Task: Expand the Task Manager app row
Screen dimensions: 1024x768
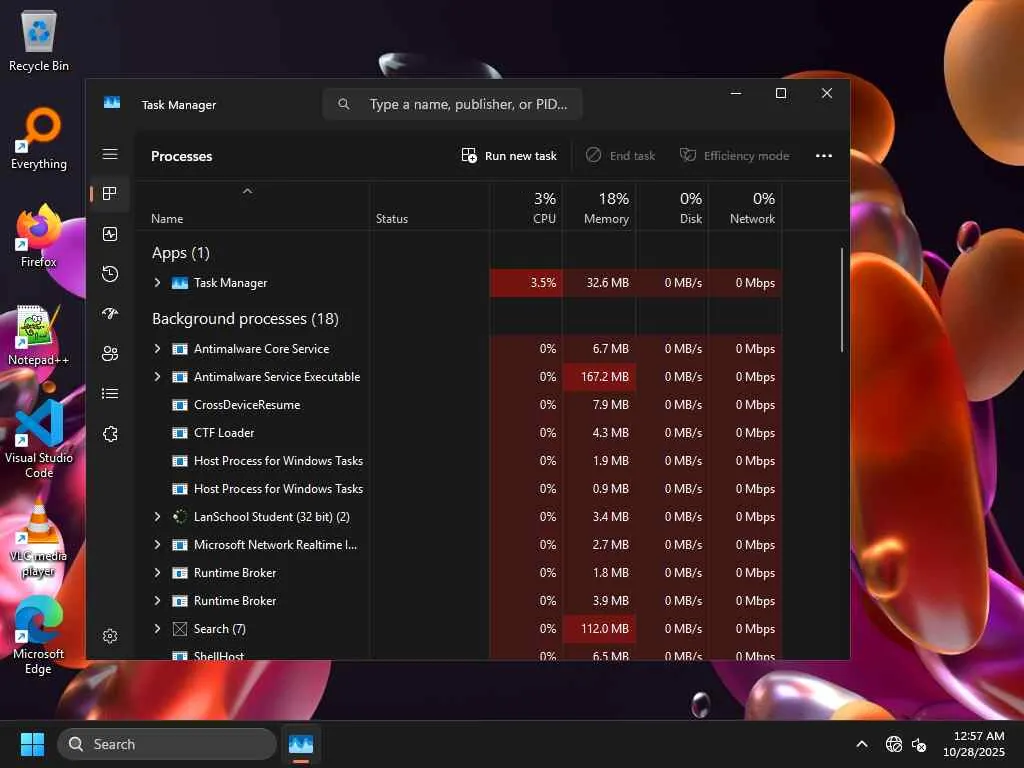Action: click(157, 282)
